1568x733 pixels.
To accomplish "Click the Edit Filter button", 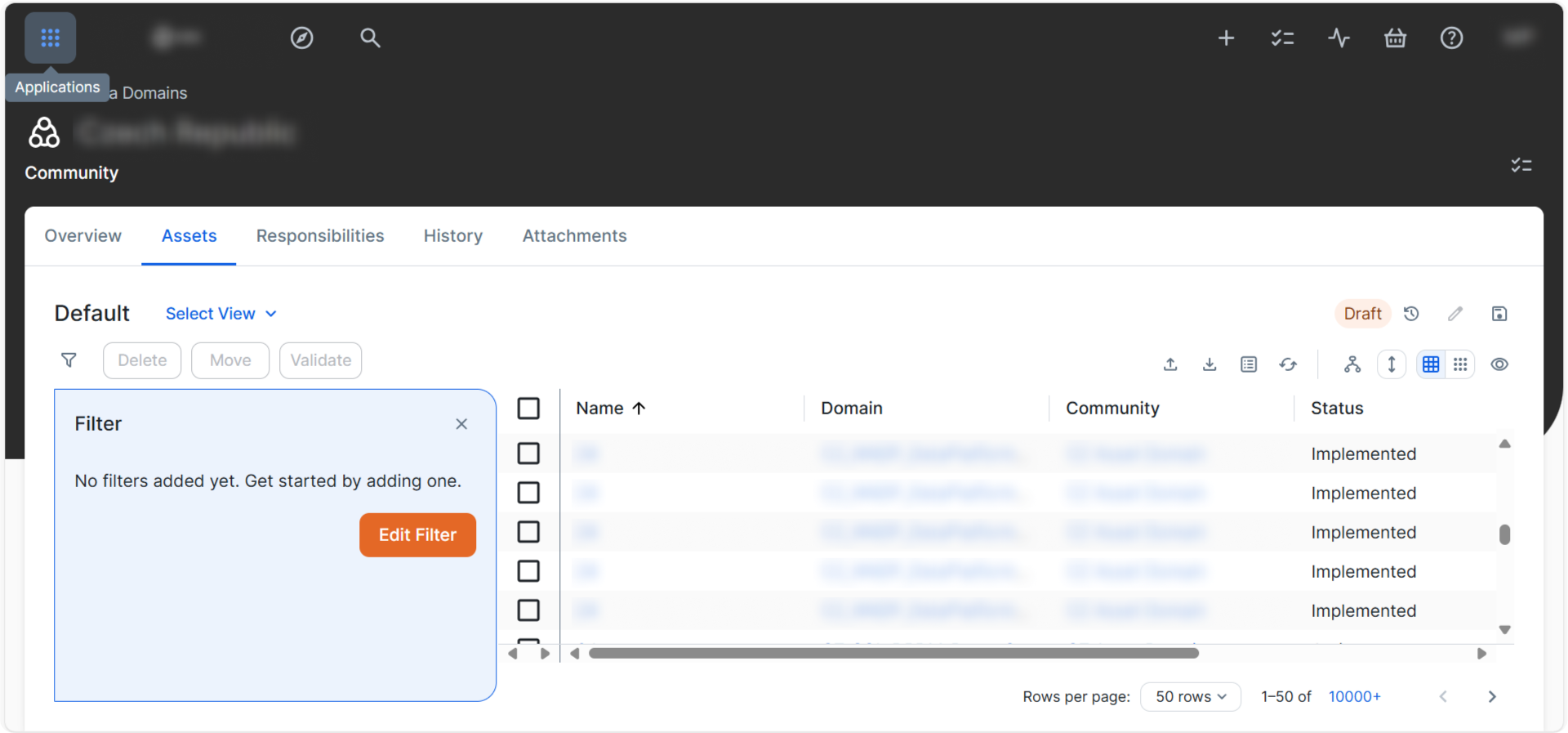I will (x=417, y=535).
